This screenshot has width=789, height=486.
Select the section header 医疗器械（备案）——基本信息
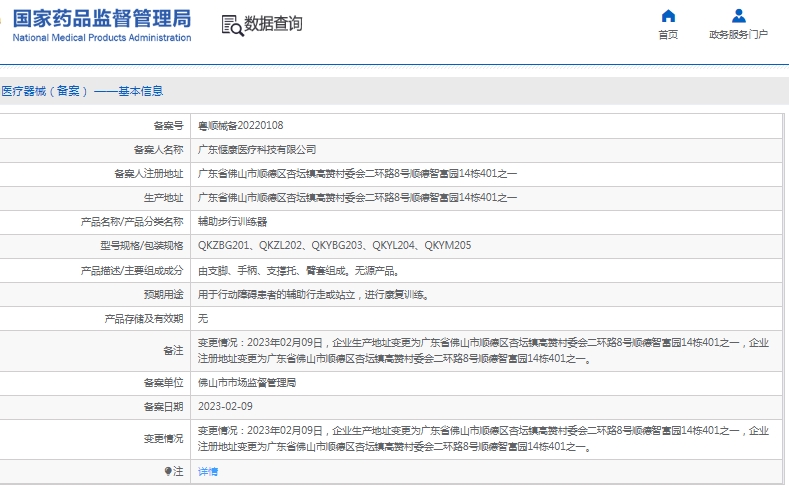pos(82,91)
